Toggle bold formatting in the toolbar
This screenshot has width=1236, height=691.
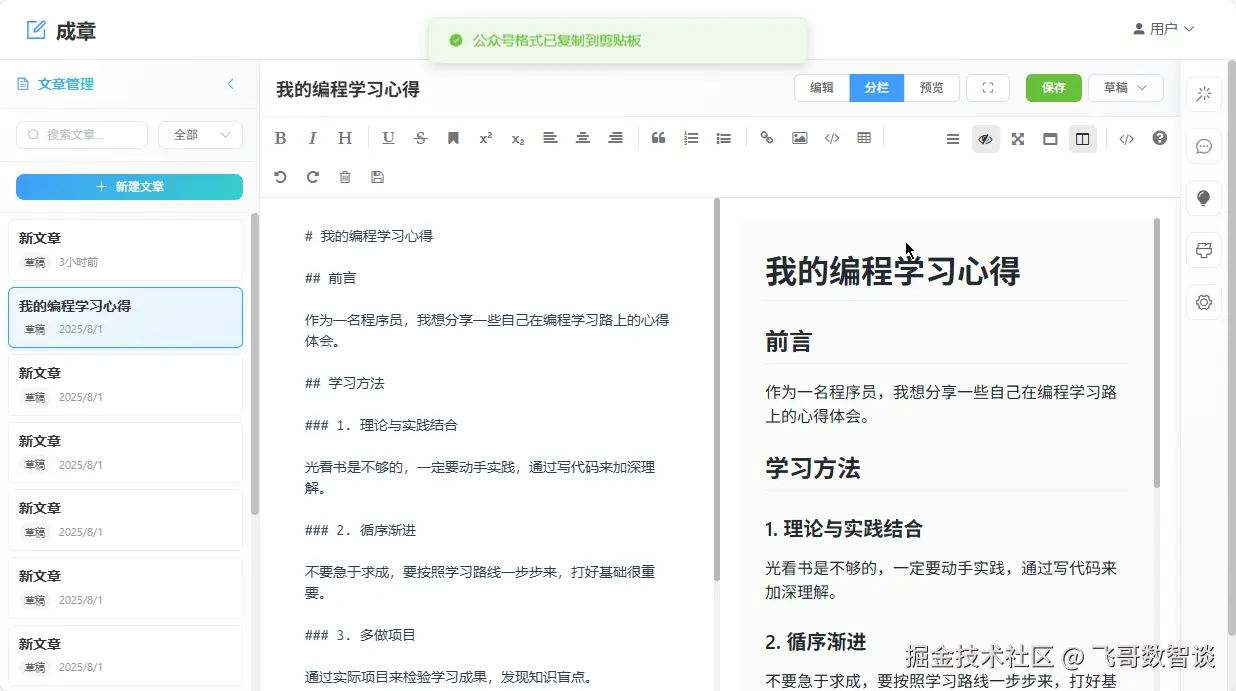pyautogui.click(x=280, y=139)
